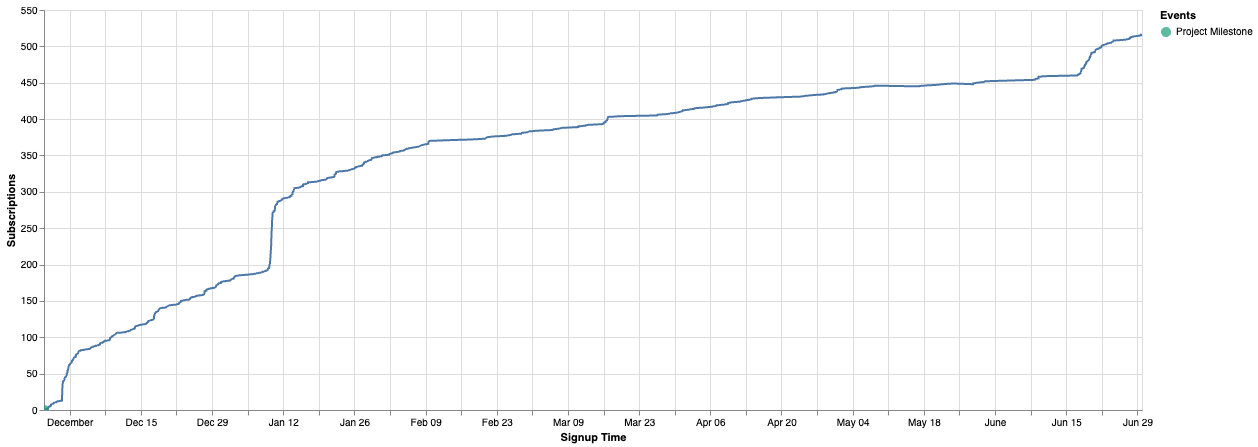Click the June x-axis label
The height and width of the screenshot is (447, 1258).
tap(995, 423)
